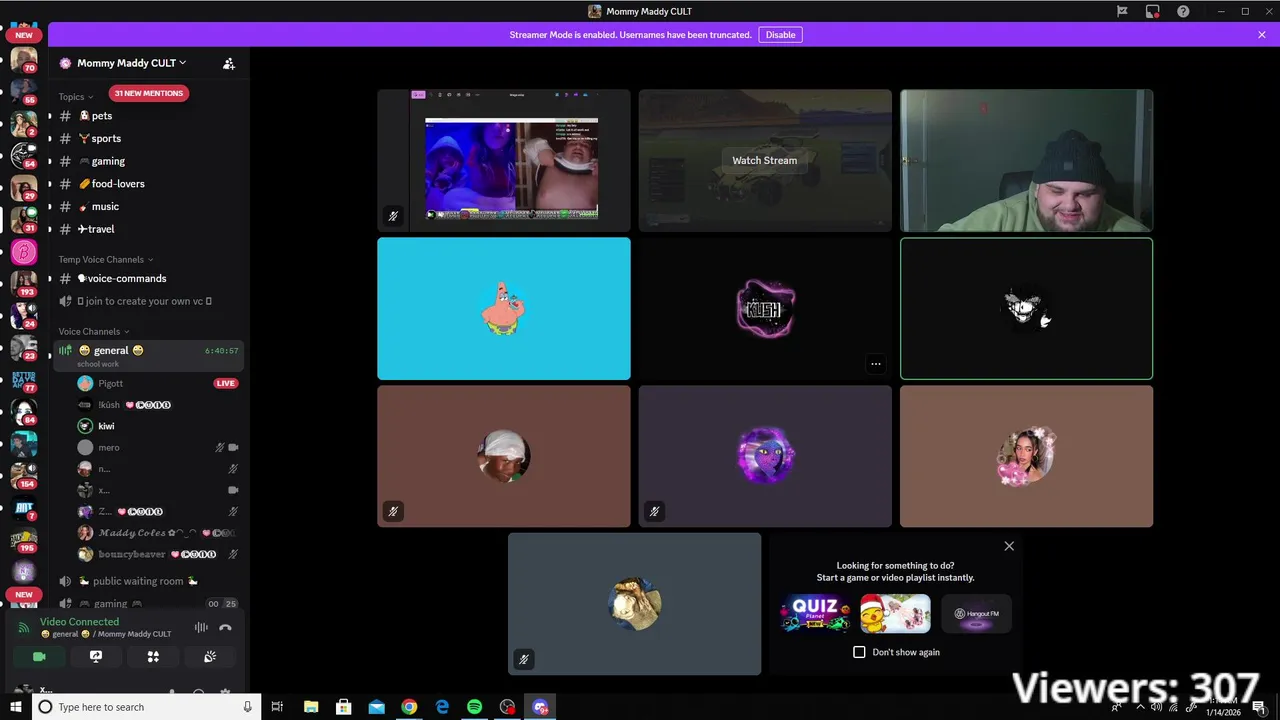Focus the tile with flower-framed woman avatar
1280x720 pixels.
(1026, 457)
